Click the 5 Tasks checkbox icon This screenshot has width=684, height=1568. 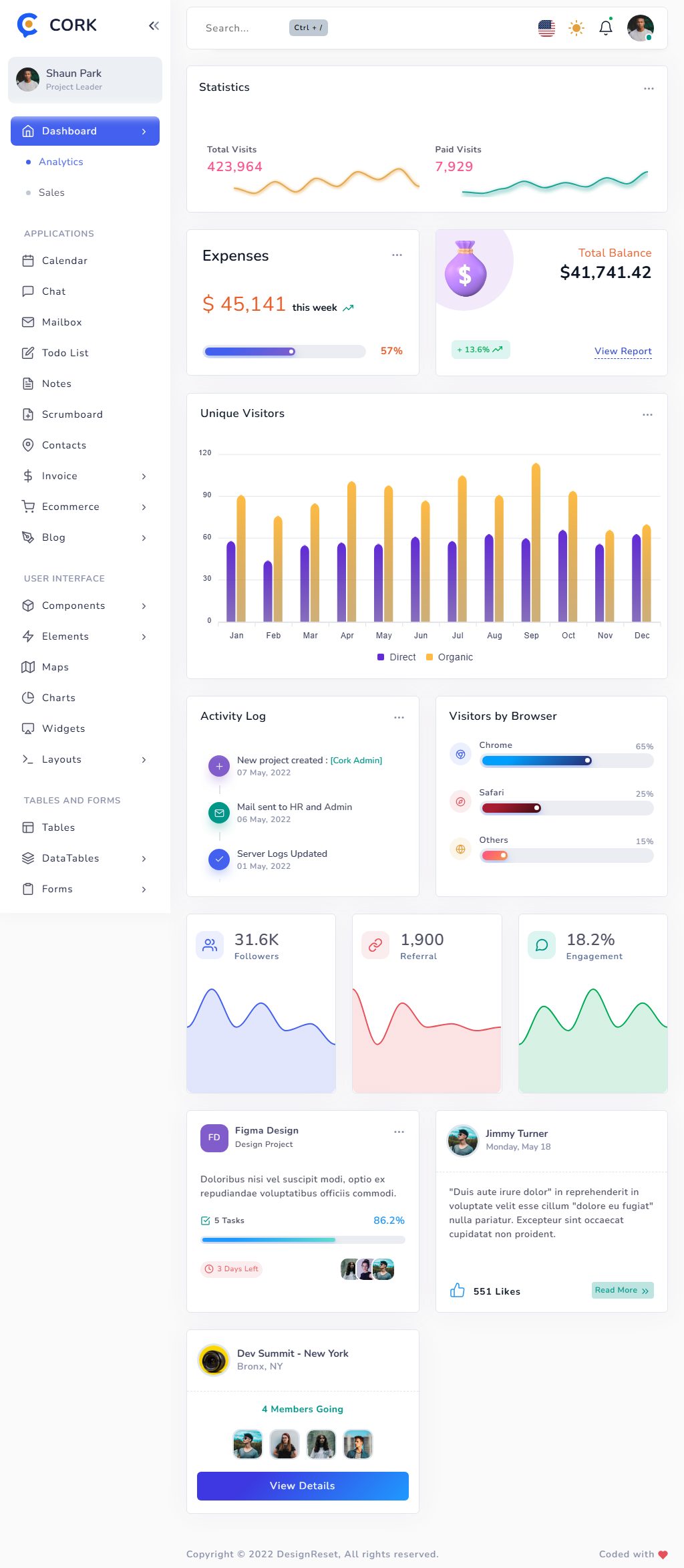coord(206,1220)
